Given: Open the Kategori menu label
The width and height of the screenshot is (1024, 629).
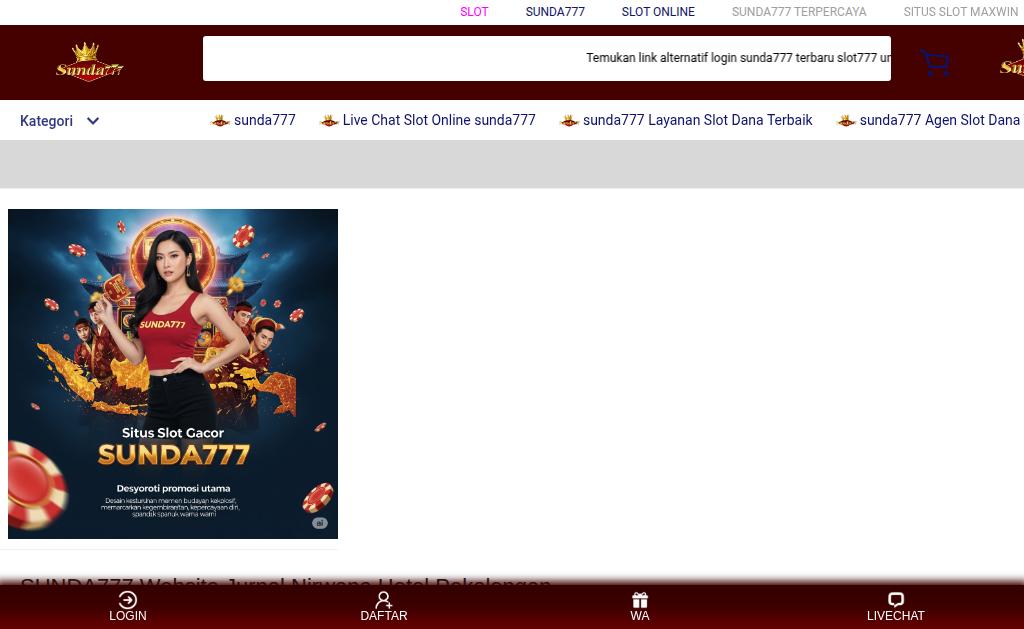Looking at the screenshot, I should click(46, 121).
